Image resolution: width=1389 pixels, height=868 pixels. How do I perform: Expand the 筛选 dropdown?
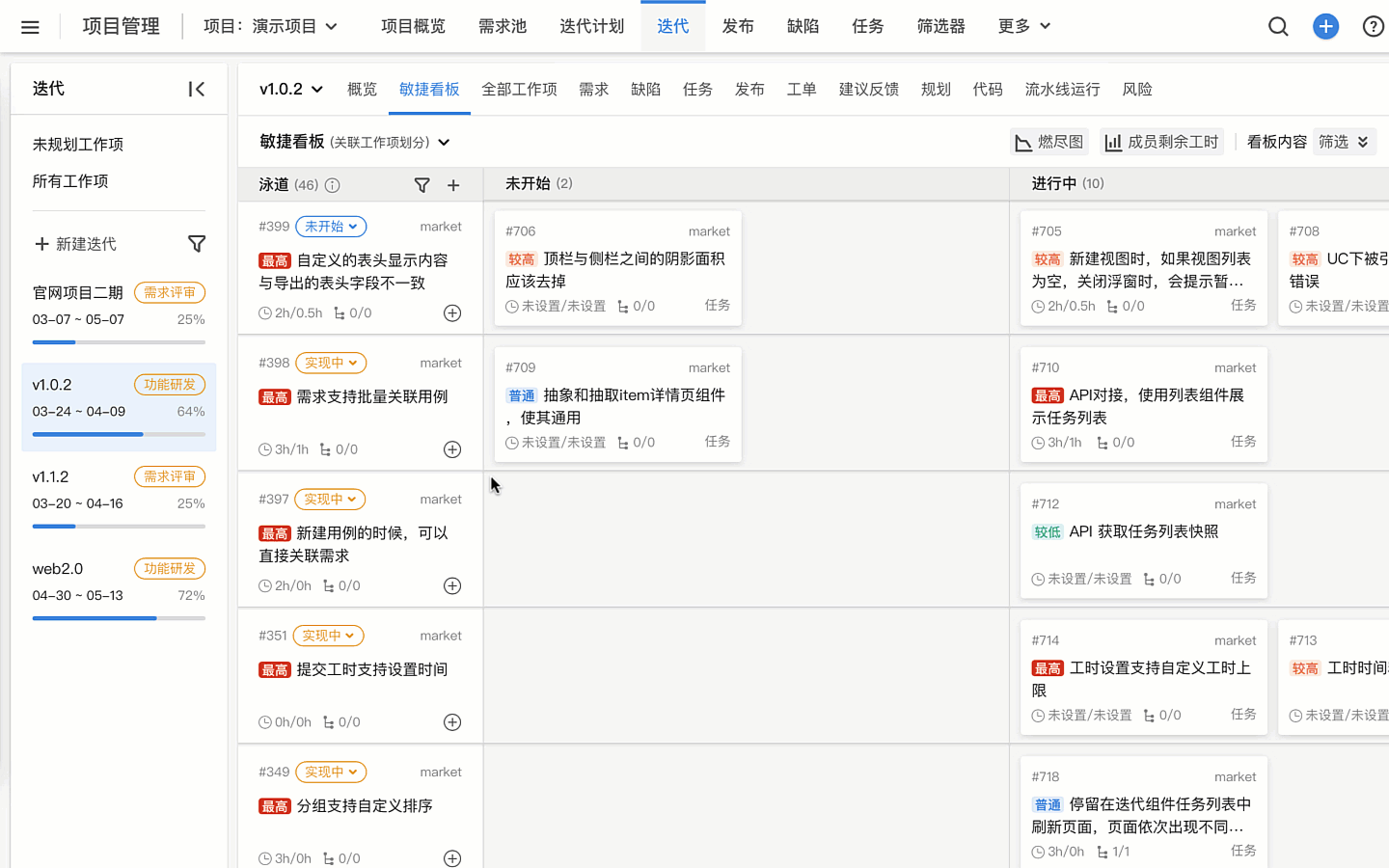[x=1345, y=142]
